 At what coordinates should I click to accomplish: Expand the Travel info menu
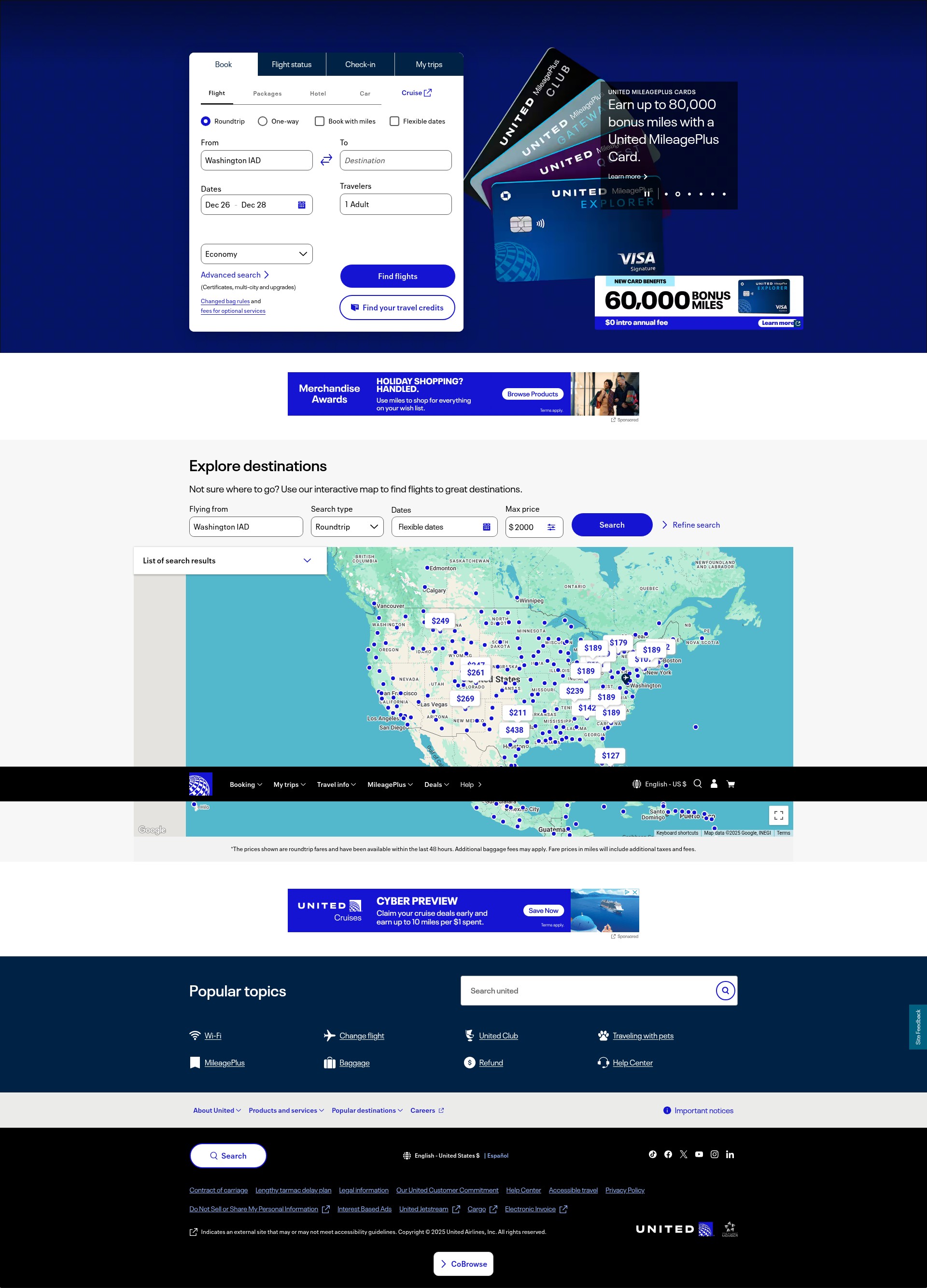pyautogui.click(x=336, y=784)
